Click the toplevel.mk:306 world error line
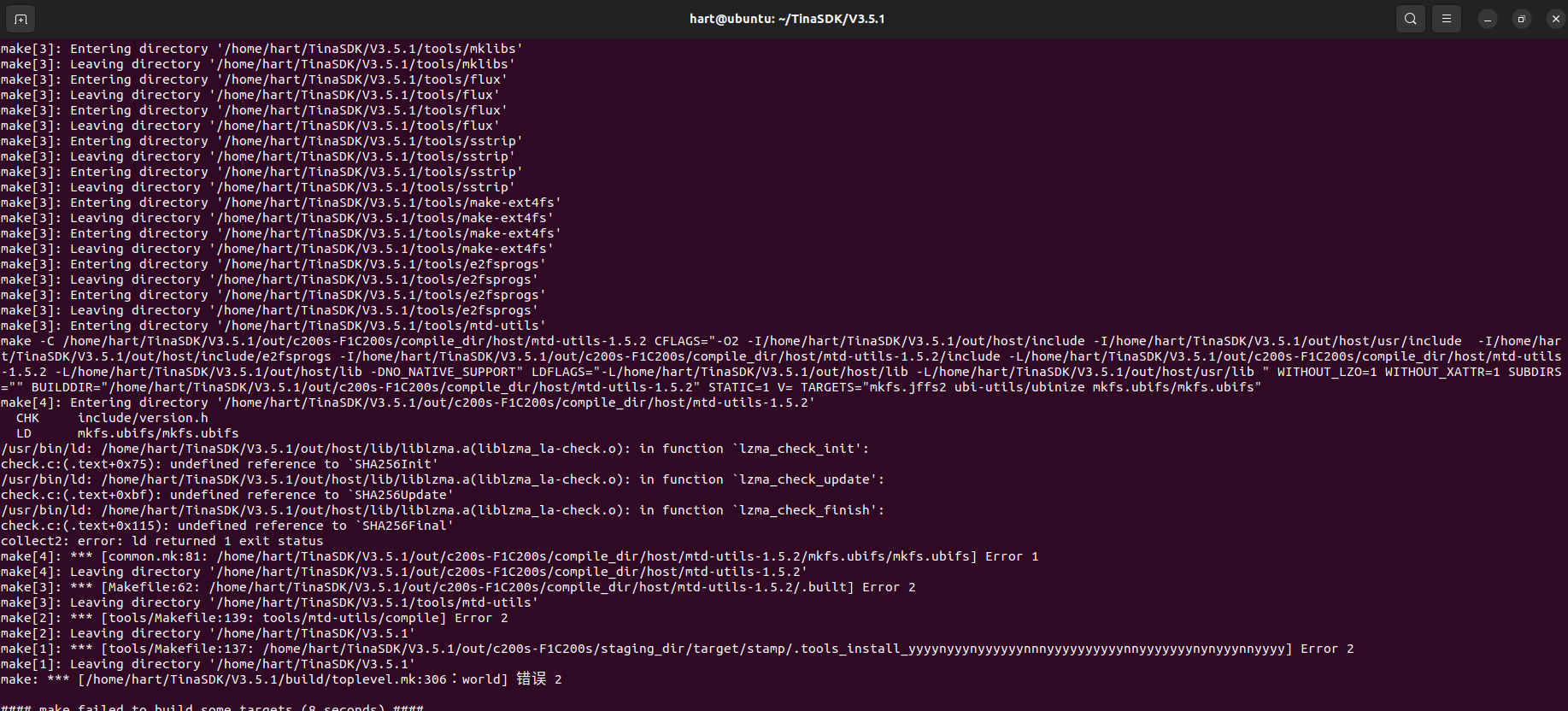The height and width of the screenshot is (711, 1568). pyautogui.click(x=281, y=679)
